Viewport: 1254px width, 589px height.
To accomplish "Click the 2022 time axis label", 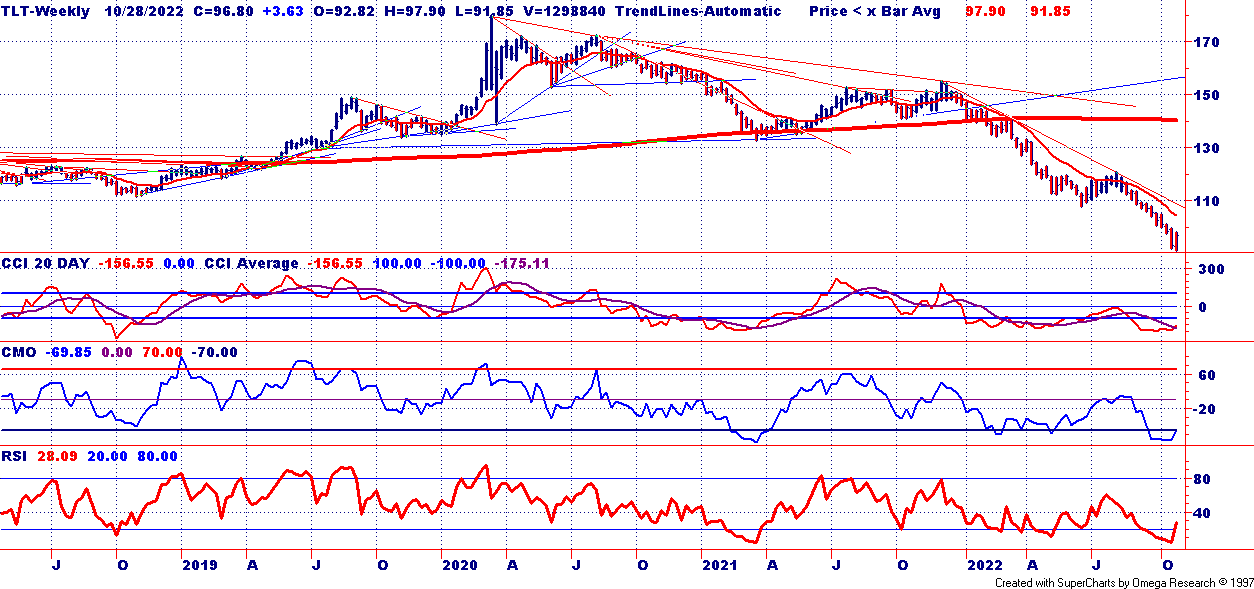I will pos(985,565).
